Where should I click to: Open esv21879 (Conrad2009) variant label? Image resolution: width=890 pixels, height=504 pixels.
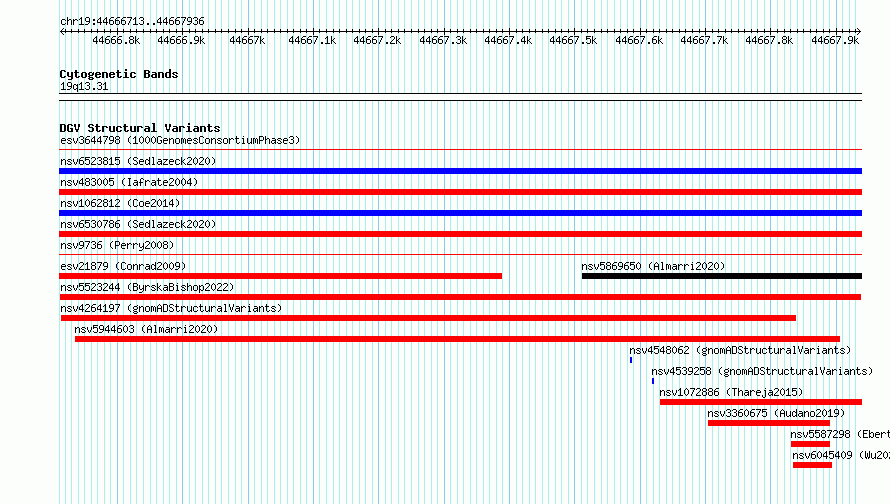click(x=123, y=266)
